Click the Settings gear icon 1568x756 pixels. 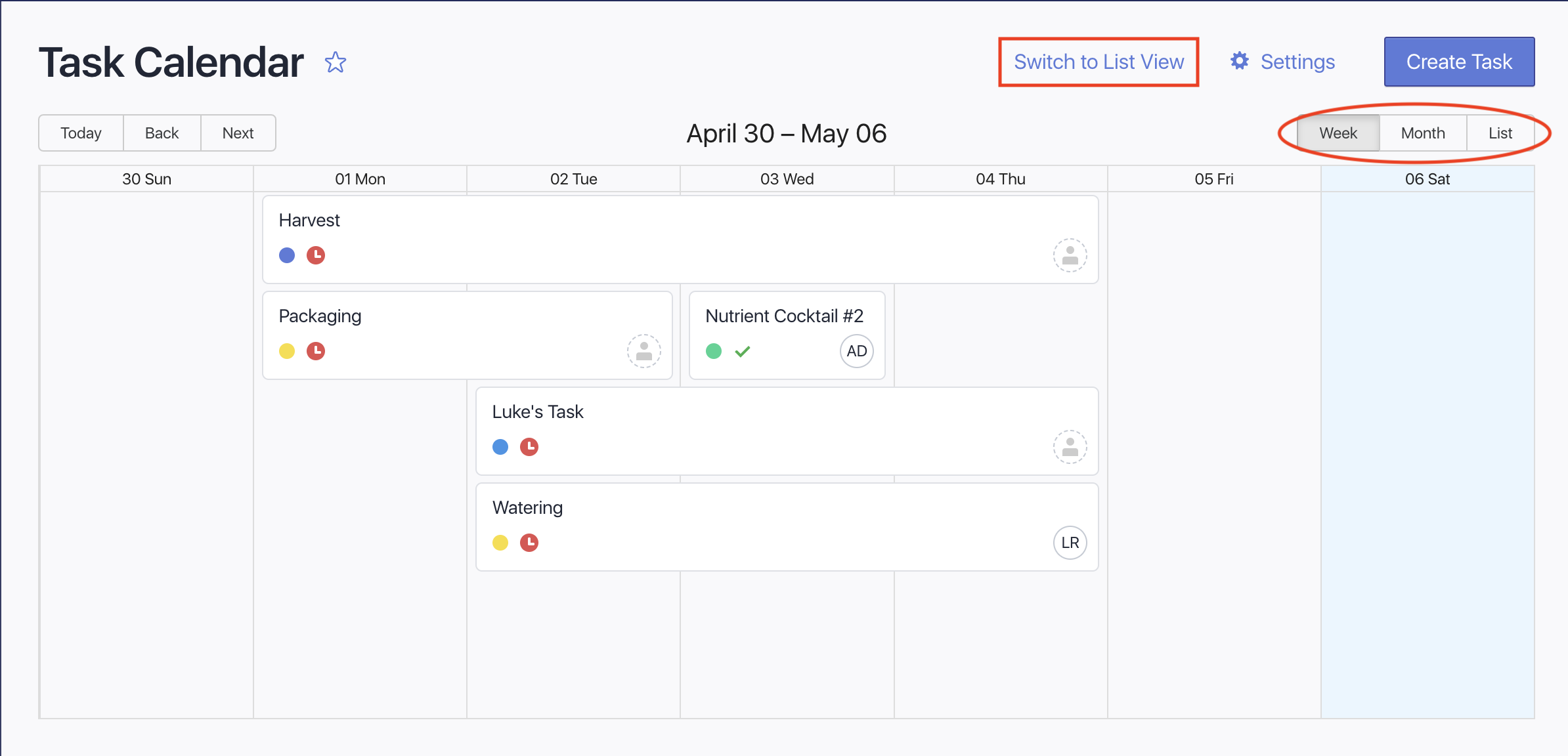[x=1239, y=61]
